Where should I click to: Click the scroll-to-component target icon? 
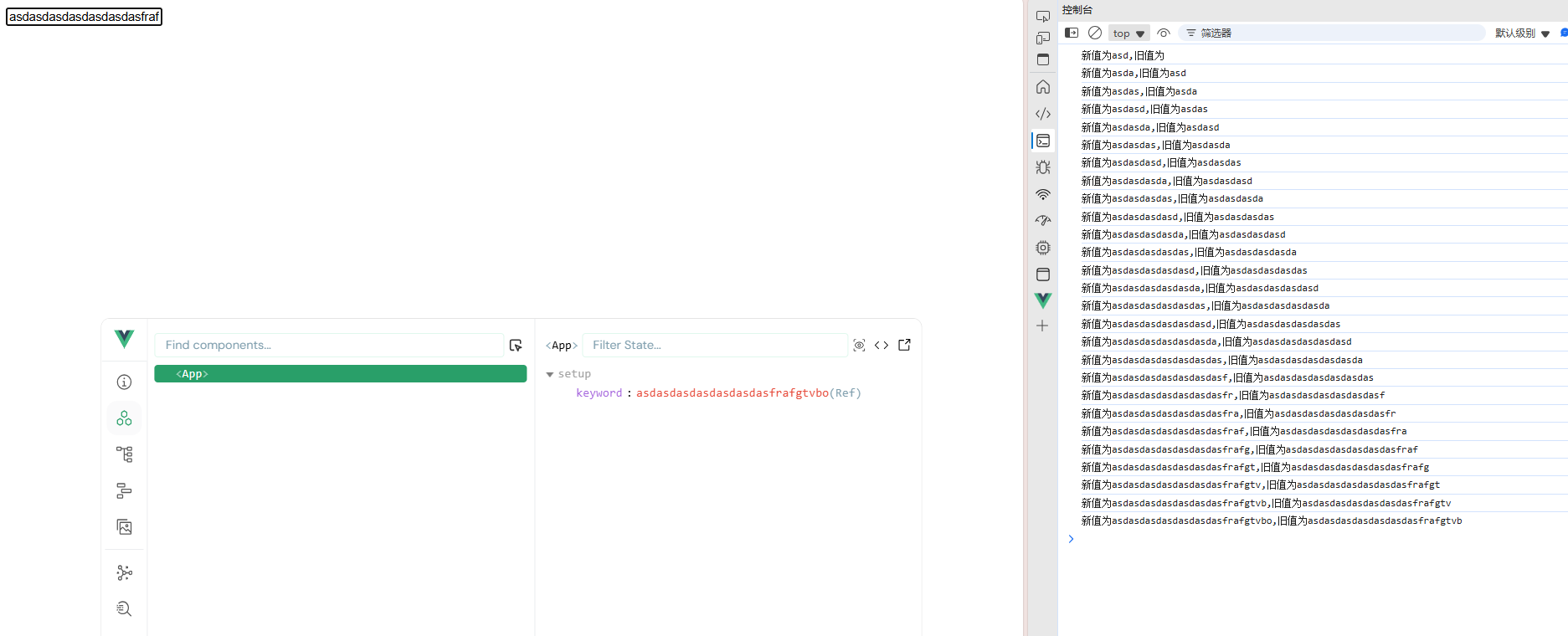tap(859, 346)
